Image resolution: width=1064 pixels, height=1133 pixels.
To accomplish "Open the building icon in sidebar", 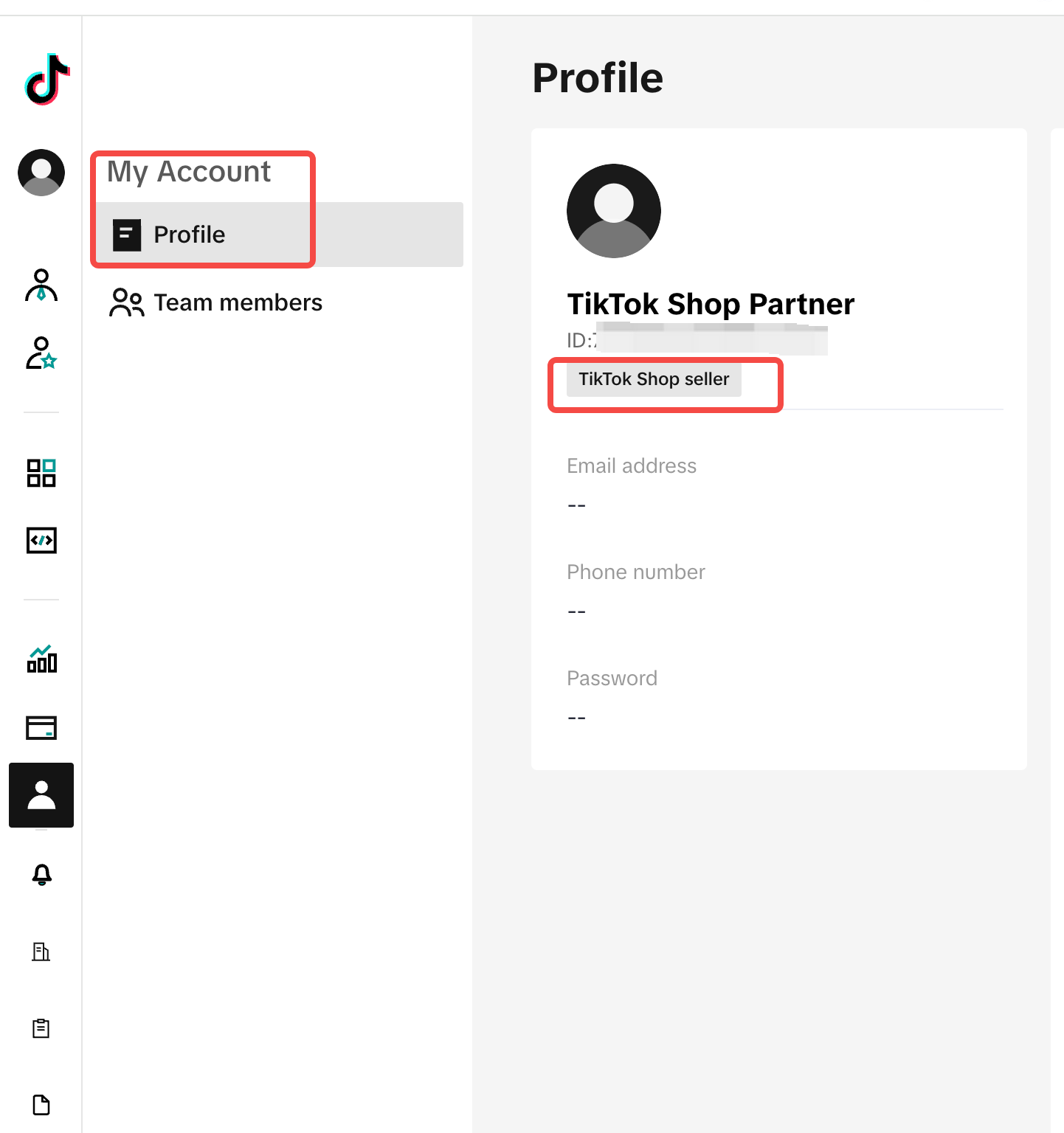I will (41, 952).
